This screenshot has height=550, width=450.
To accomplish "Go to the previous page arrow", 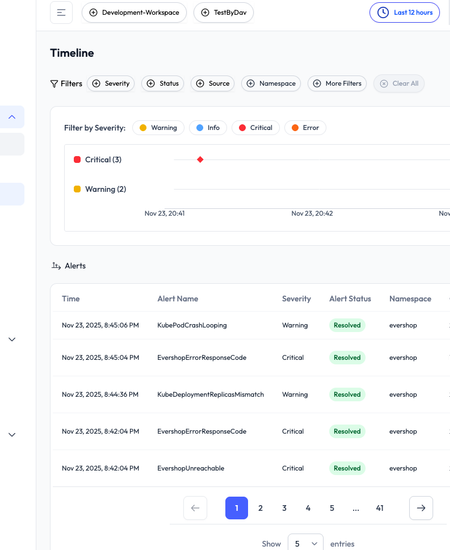I will point(195,508).
